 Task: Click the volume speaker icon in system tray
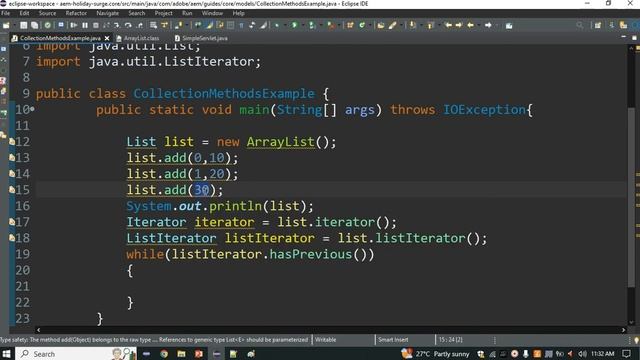[x=582, y=353]
